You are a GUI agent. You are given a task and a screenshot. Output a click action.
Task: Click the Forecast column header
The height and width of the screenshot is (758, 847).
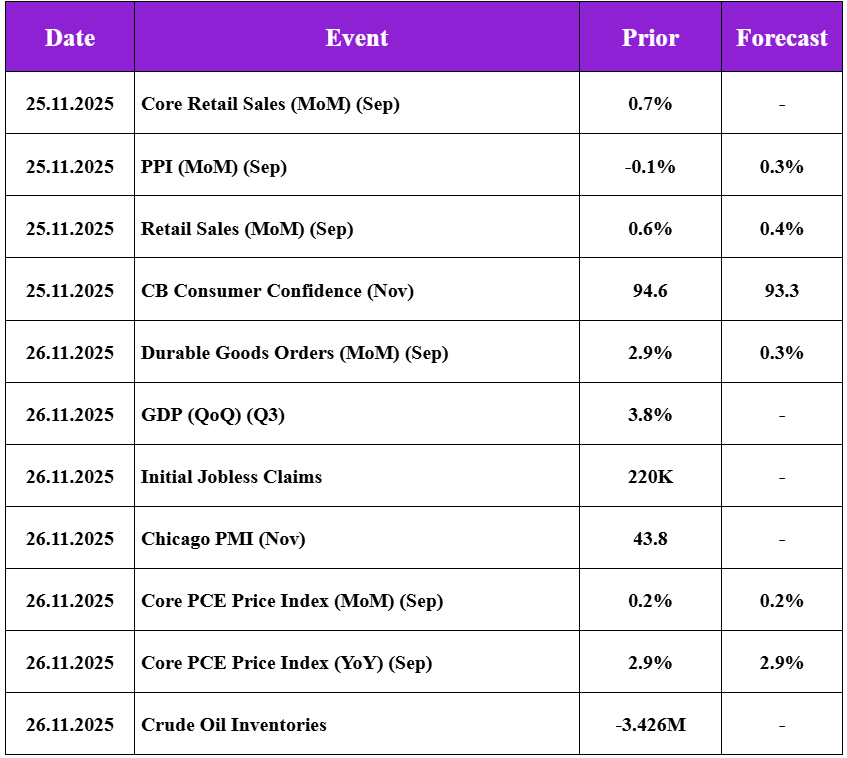(x=781, y=37)
